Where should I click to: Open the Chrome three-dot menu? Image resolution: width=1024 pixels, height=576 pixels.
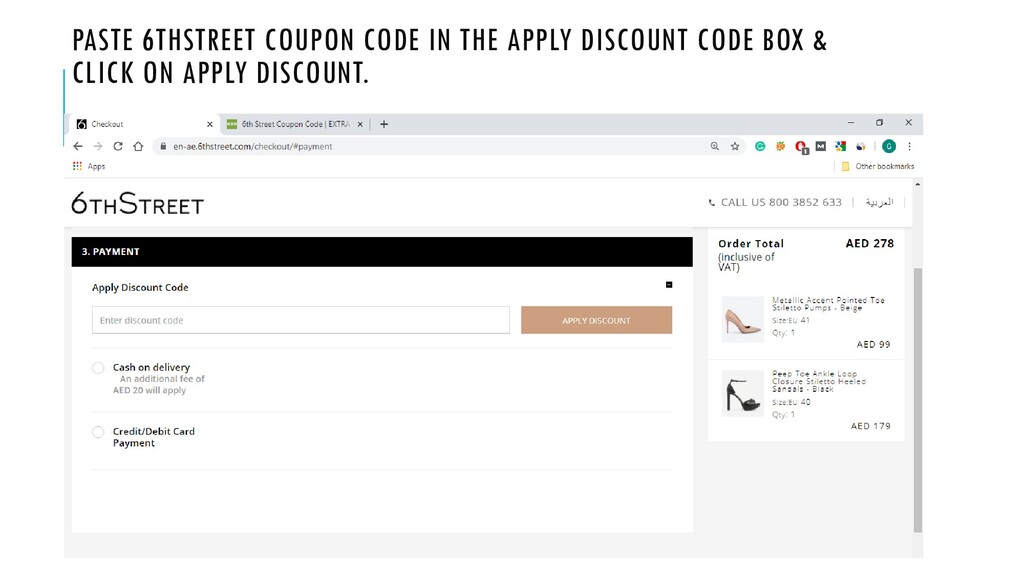point(909,146)
